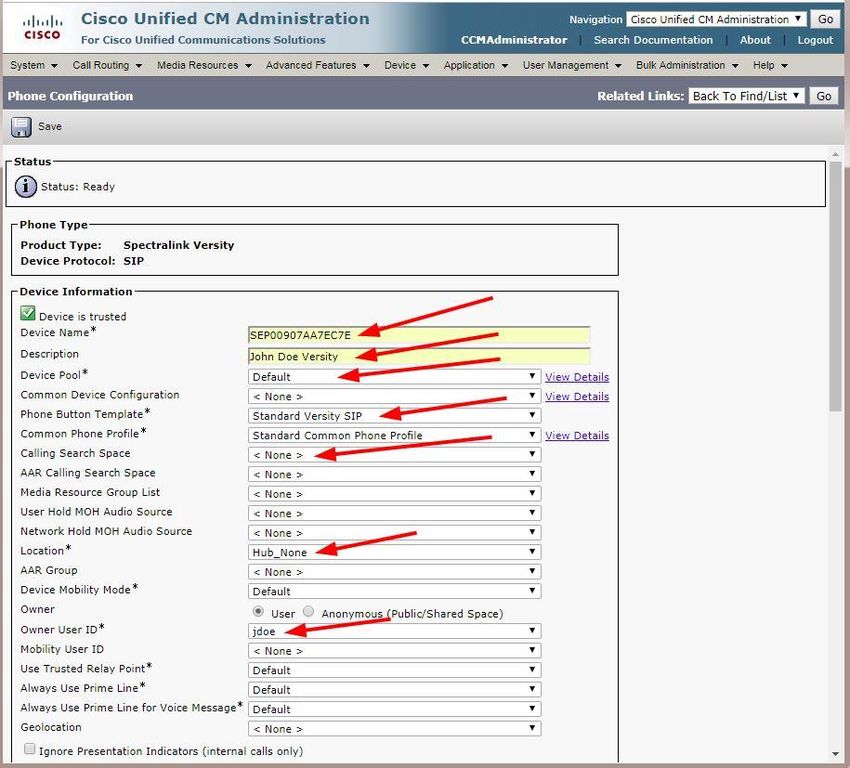
Task: Open the Device Pool dropdown
Action: coord(394,377)
